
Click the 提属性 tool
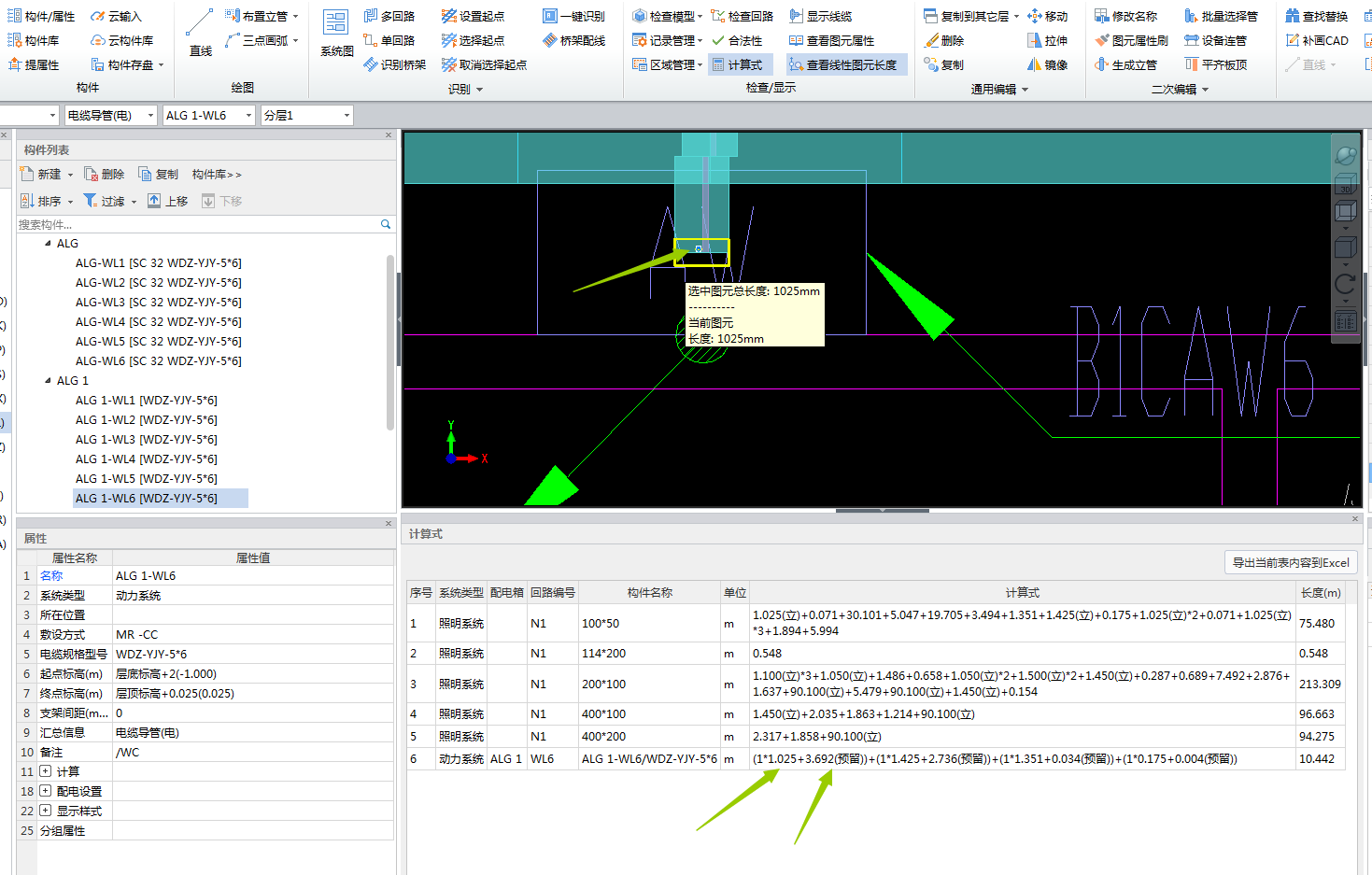pos(34,64)
